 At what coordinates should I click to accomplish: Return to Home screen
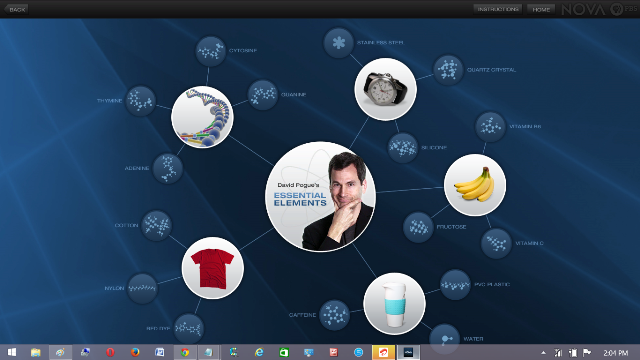tap(541, 9)
